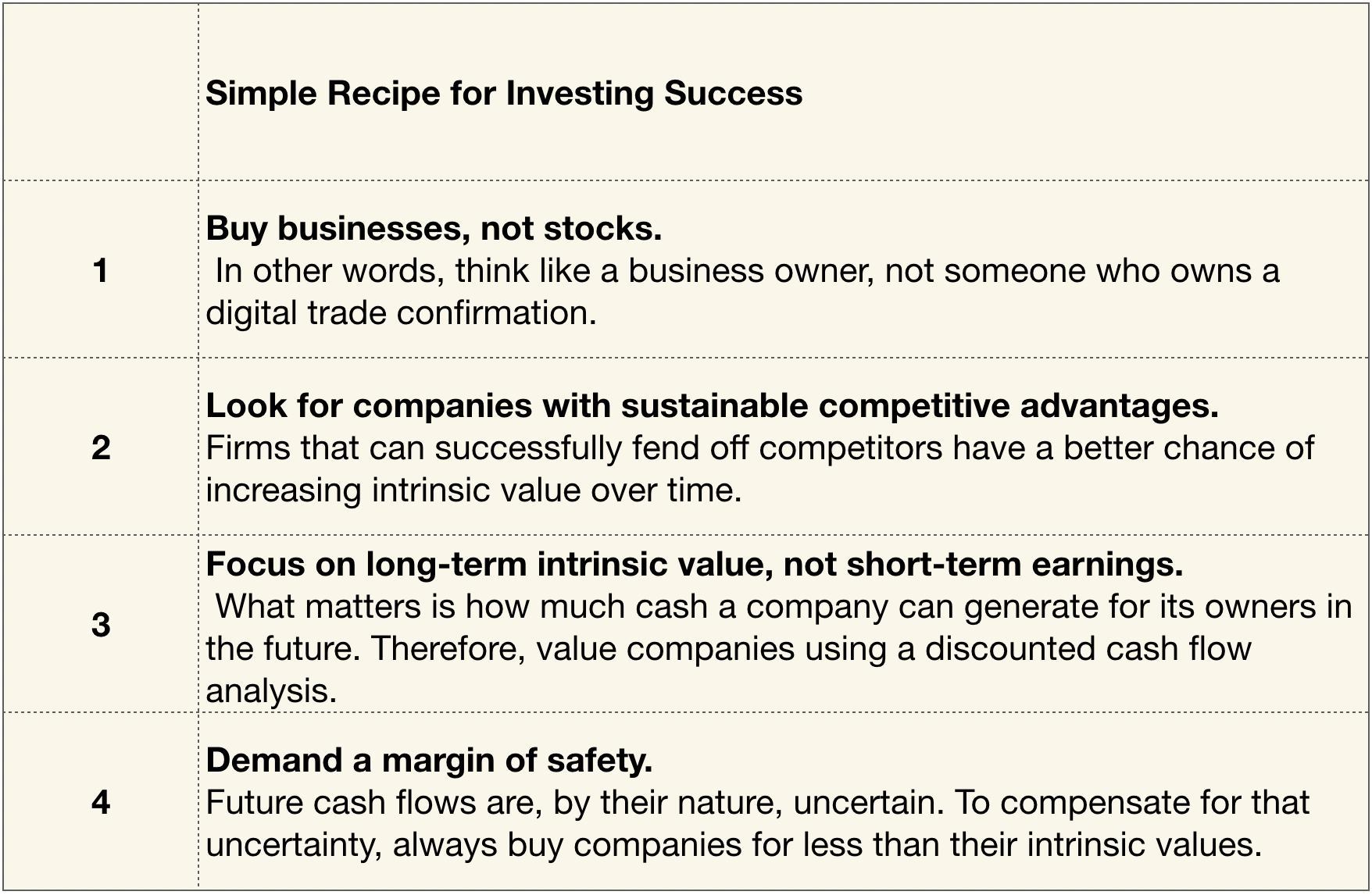Click the line starting "Future cash flows are"
Viewport: 1372px width, 895px height.
[x=757, y=802]
